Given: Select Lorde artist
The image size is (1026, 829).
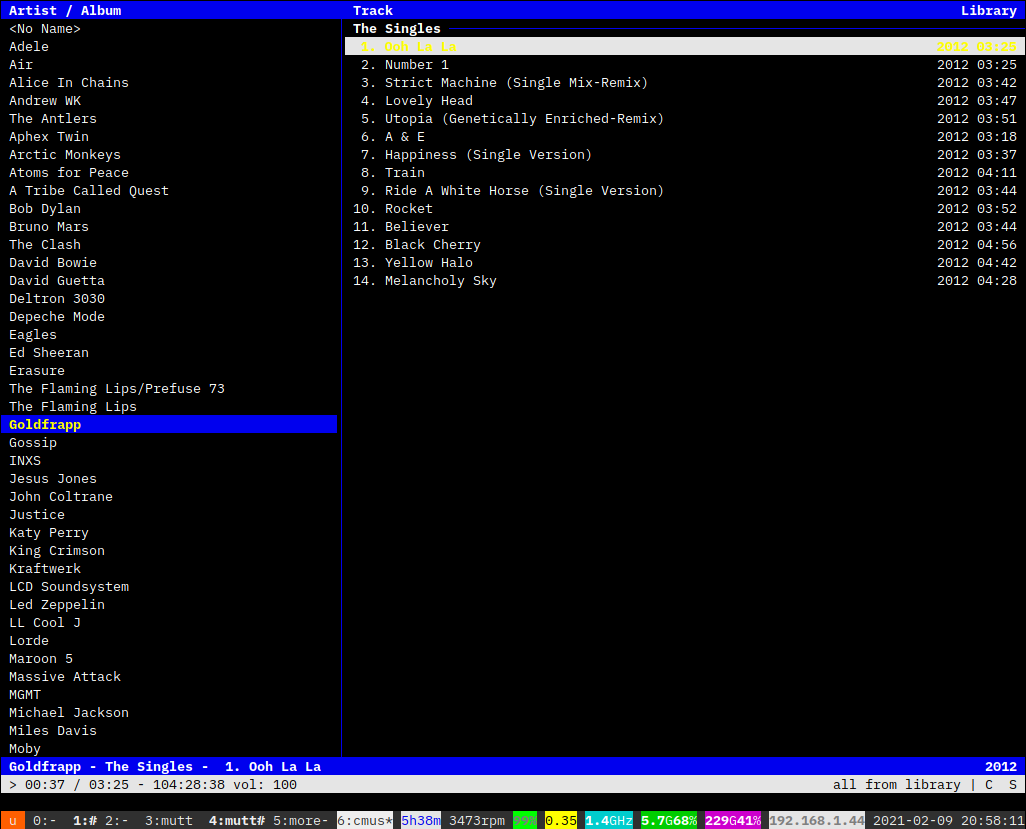Looking at the screenshot, I should coord(169,641).
